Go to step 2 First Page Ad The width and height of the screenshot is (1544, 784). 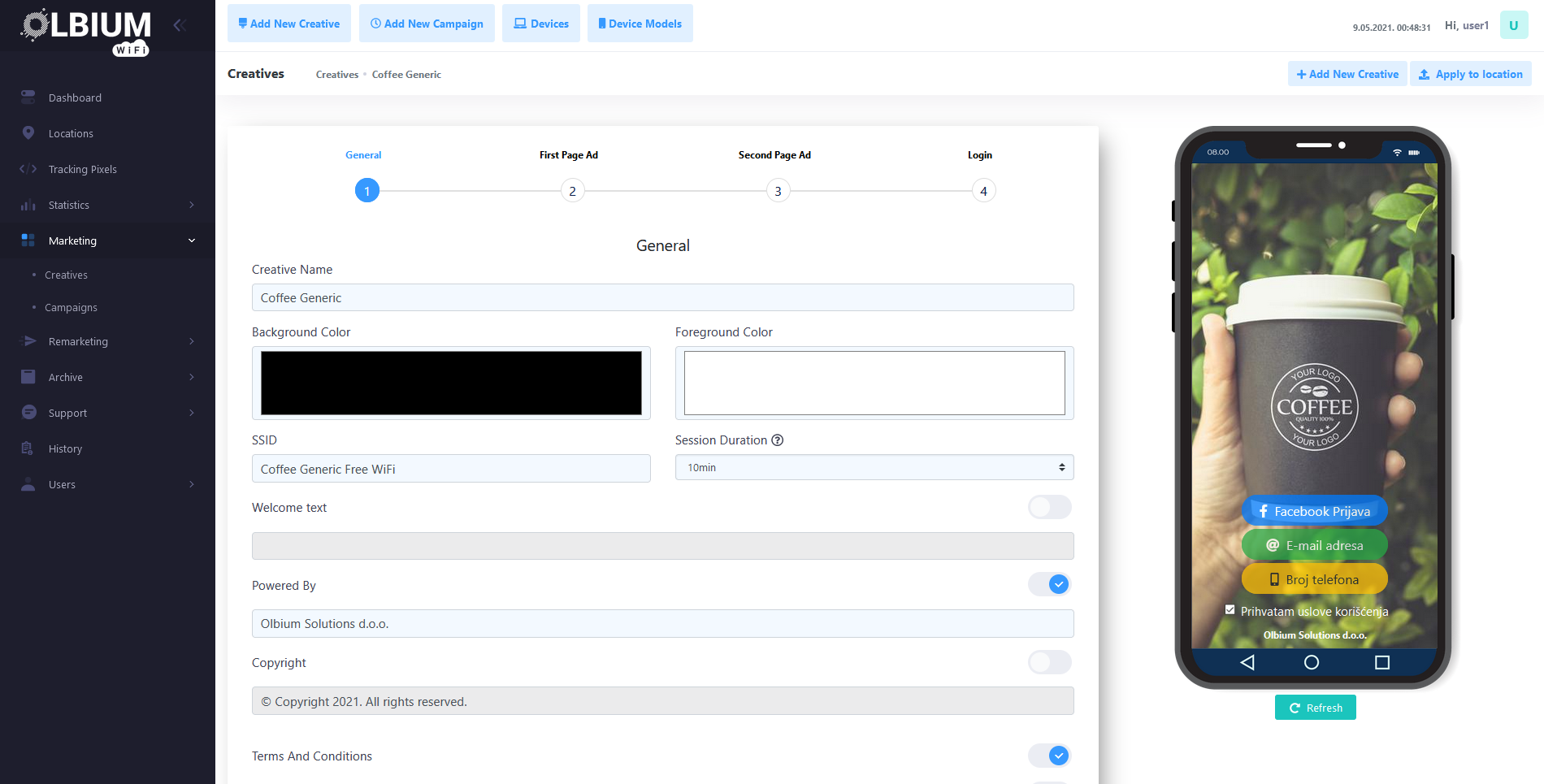point(572,191)
